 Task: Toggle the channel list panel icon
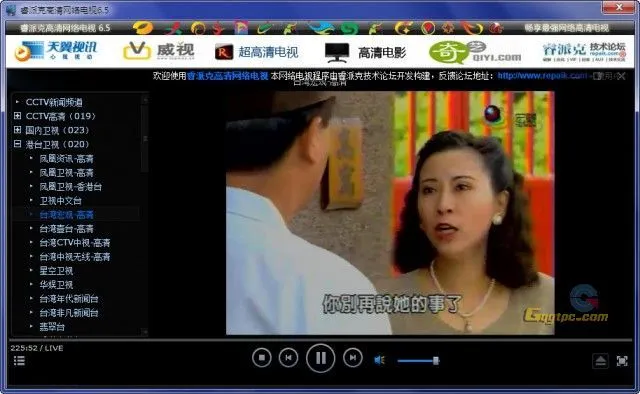point(19,361)
